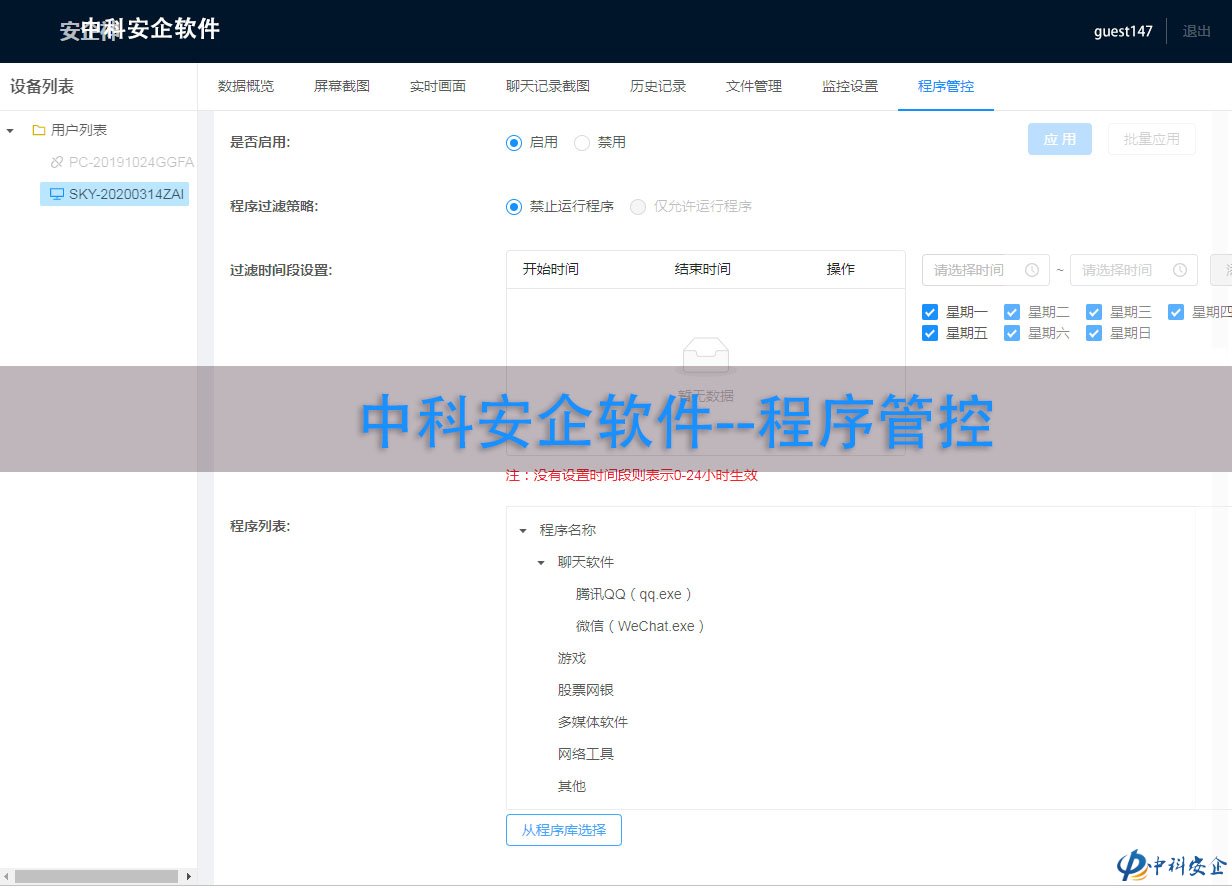Click the monitor icon for SKY-20200314ZAI
Image resolution: width=1232 pixels, height=888 pixels.
click(56, 194)
